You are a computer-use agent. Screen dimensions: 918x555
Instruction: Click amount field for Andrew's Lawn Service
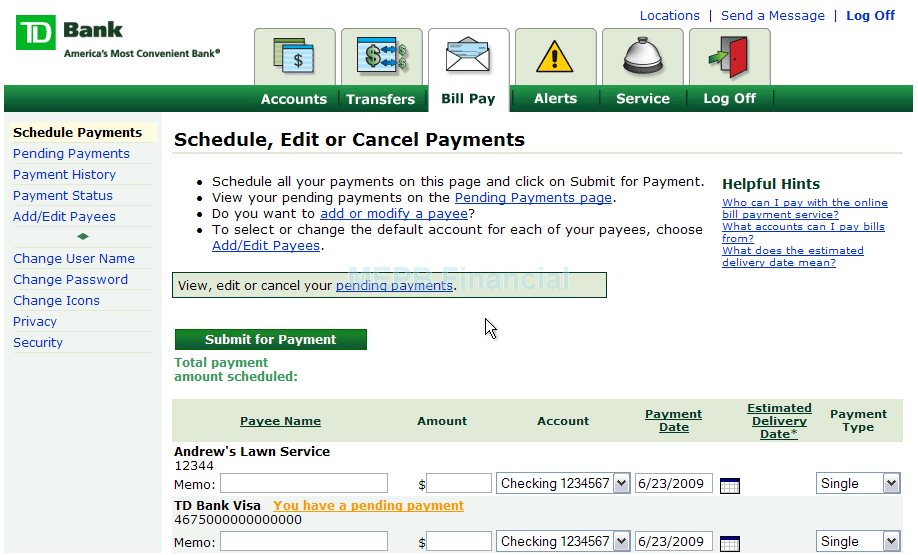click(x=459, y=484)
